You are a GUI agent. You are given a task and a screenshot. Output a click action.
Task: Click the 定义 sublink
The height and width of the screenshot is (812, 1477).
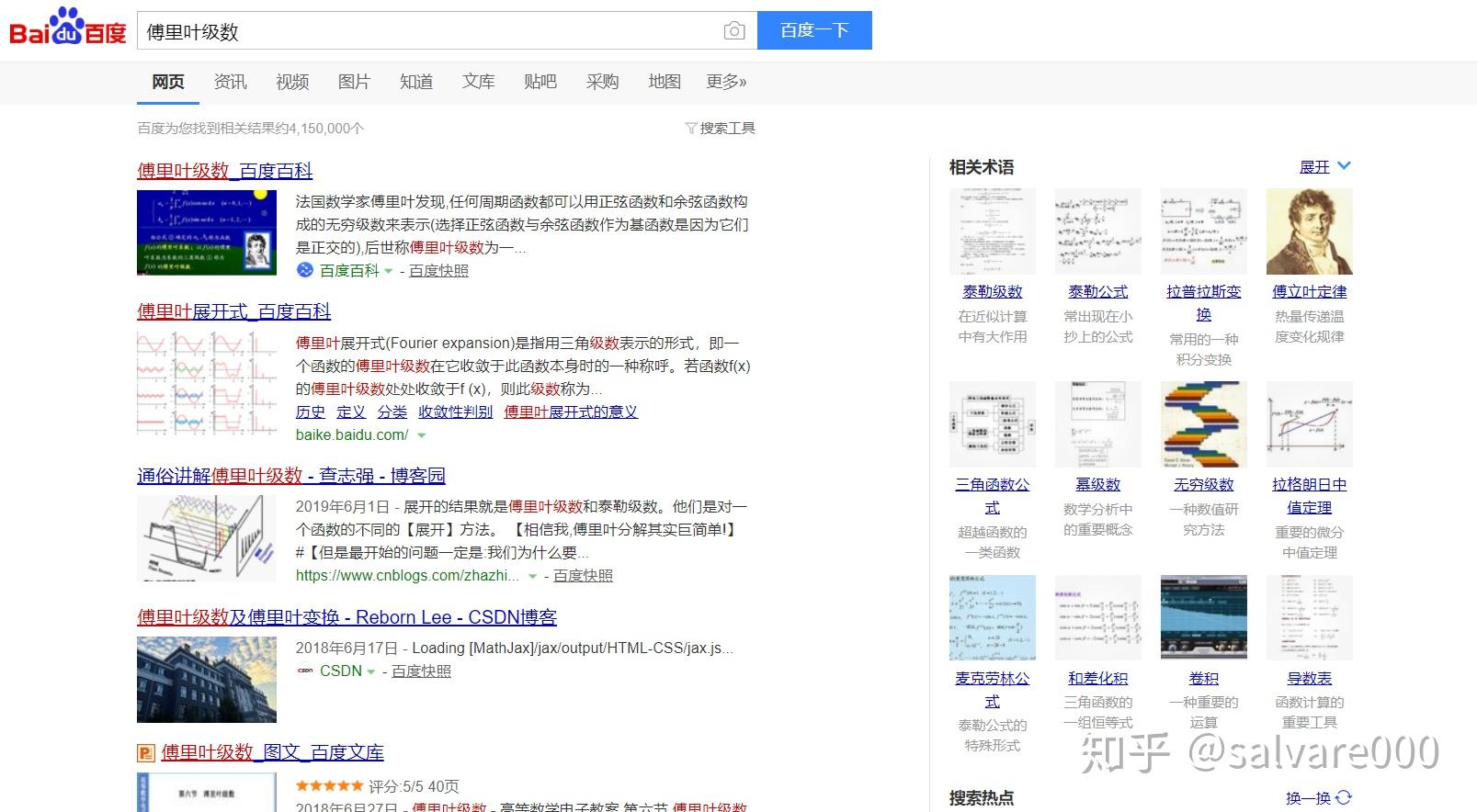[x=351, y=412]
